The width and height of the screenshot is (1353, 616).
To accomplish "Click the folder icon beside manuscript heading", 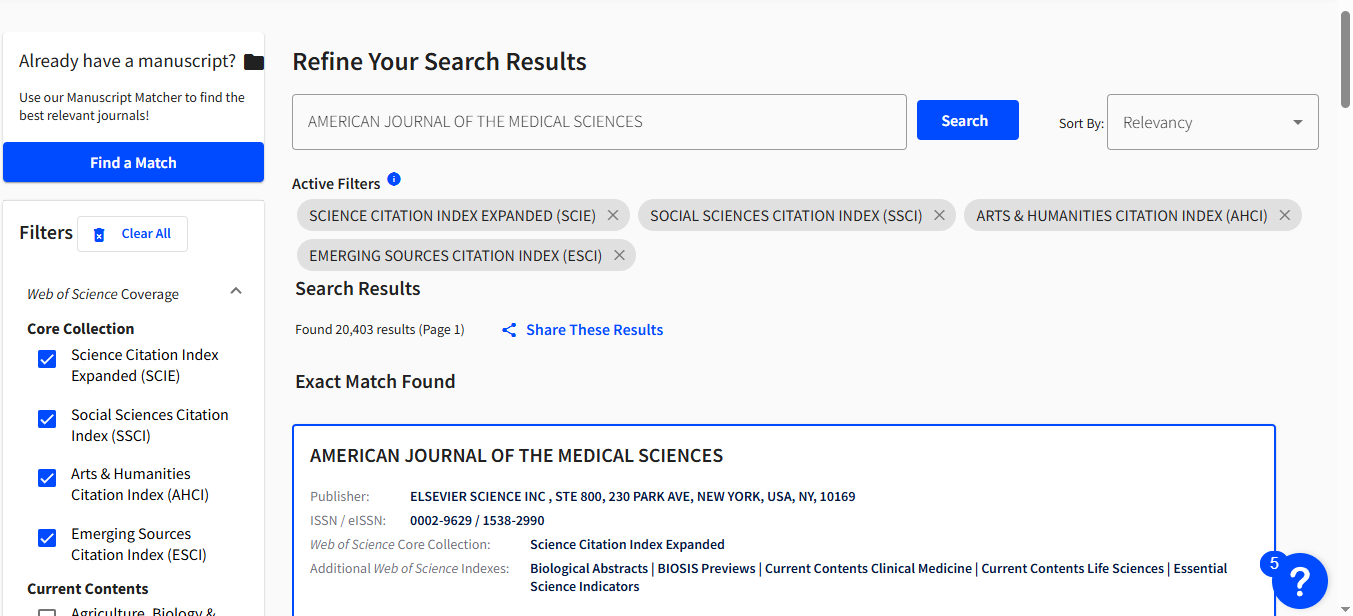I will point(254,62).
